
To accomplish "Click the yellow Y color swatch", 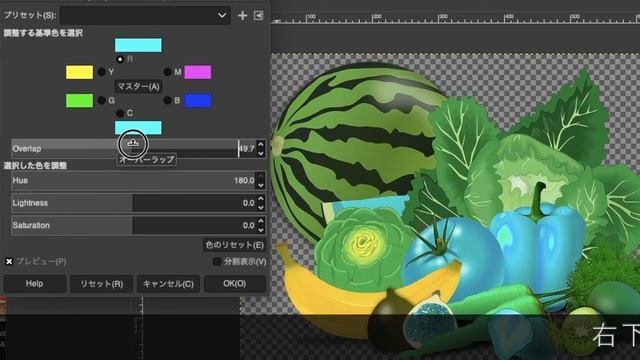I will click(x=80, y=72).
